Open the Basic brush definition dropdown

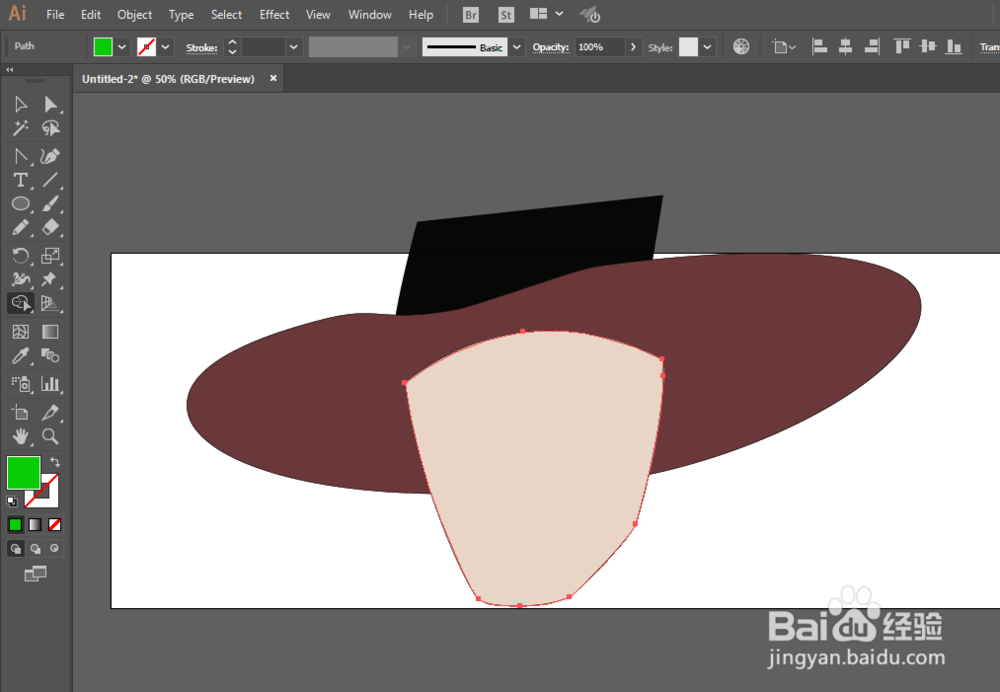click(x=517, y=47)
